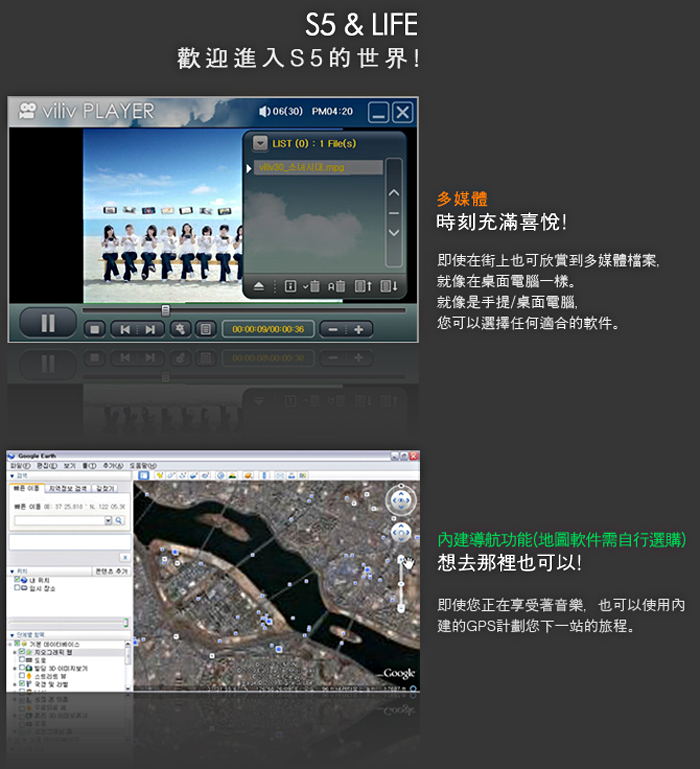Toggle the 도로 layer checkbox
Screen dimensions: 700x769
tap(22, 660)
